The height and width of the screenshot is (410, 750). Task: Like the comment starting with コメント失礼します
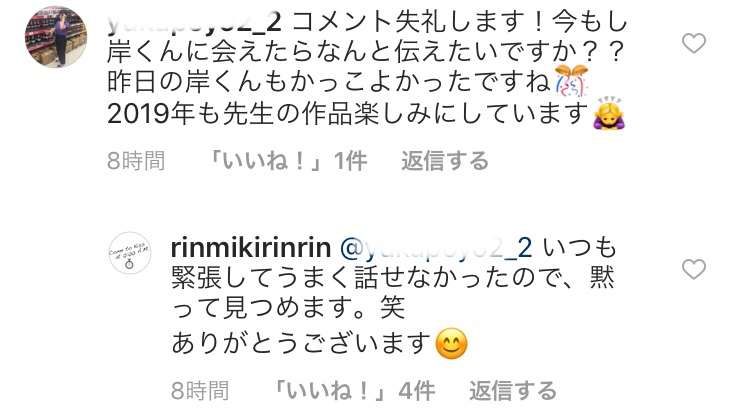tap(694, 44)
